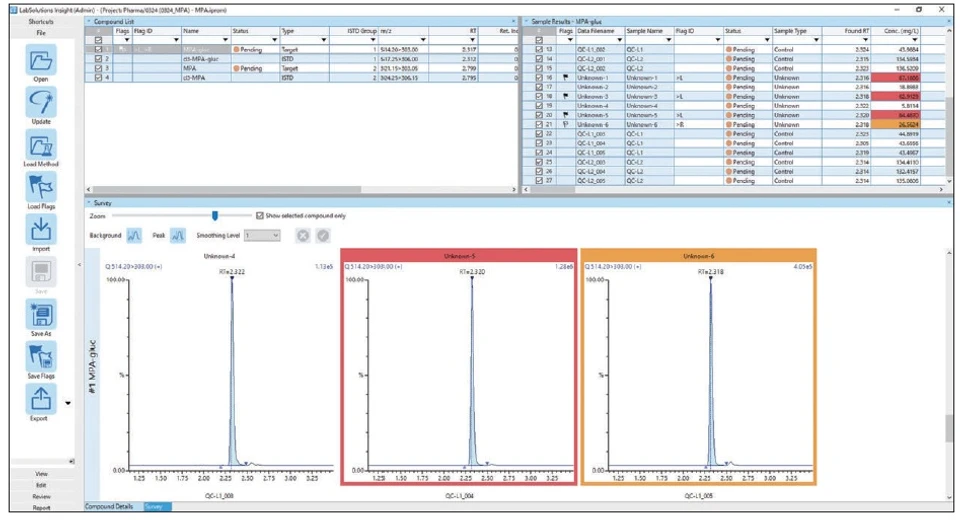The height and width of the screenshot is (520, 962).
Task: Uncheck sample row 27 checkbox
Action: coord(539,180)
